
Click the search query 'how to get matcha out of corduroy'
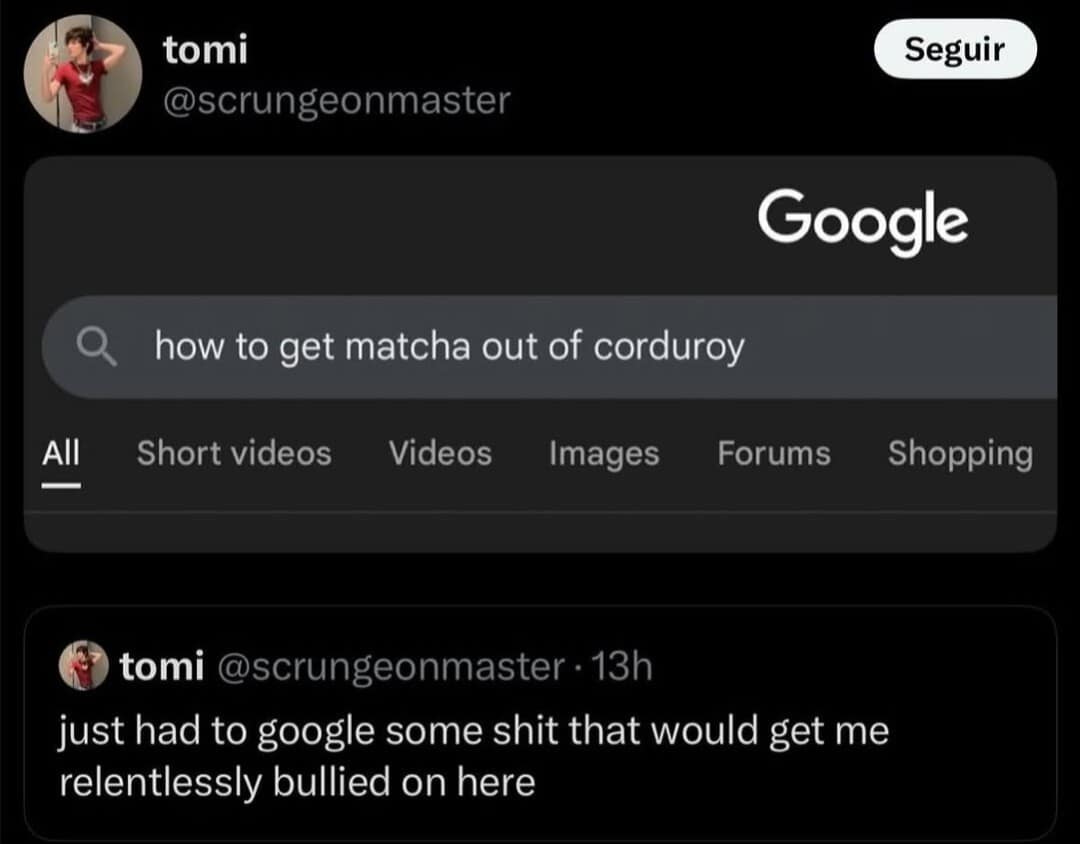tap(448, 346)
